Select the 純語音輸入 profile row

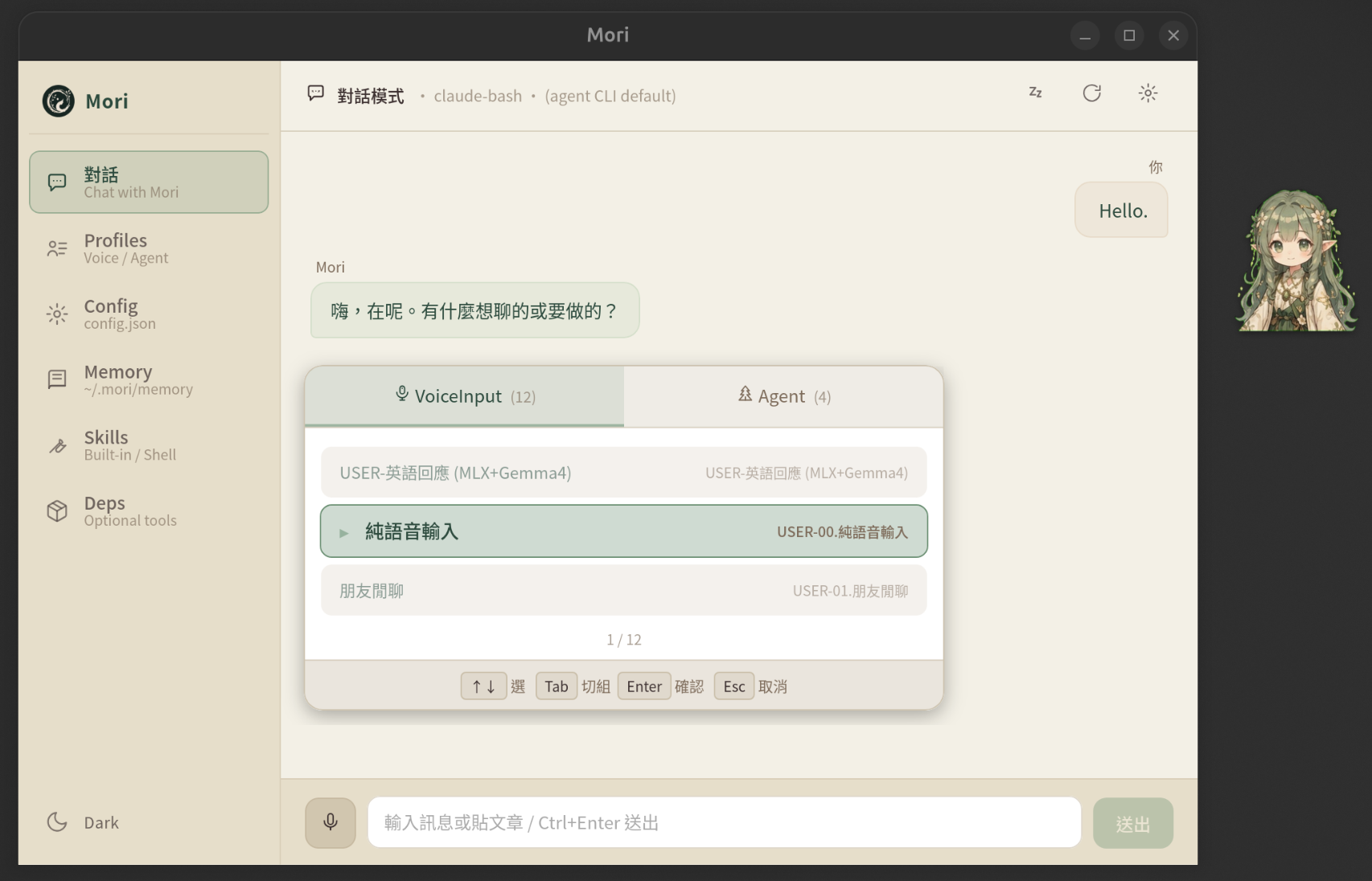point(624,531)
